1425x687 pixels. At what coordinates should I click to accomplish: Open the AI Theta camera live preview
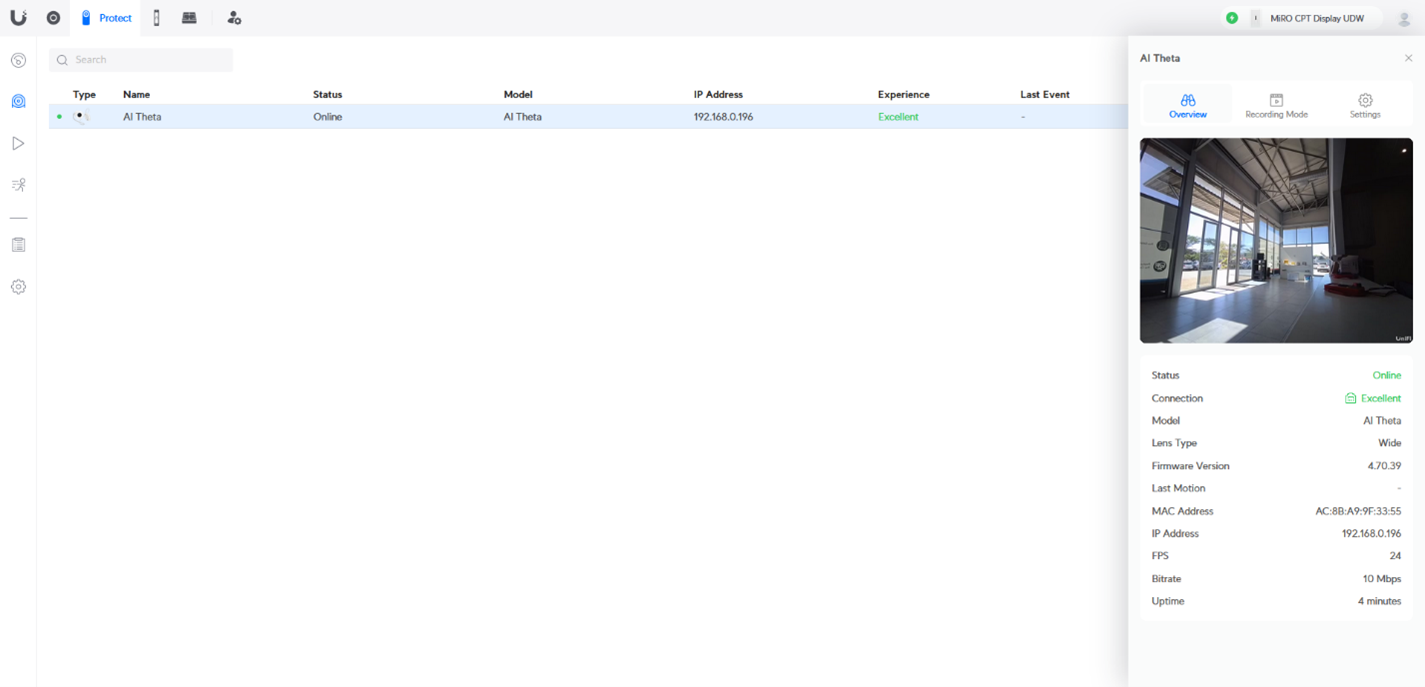pos(1276,241)
